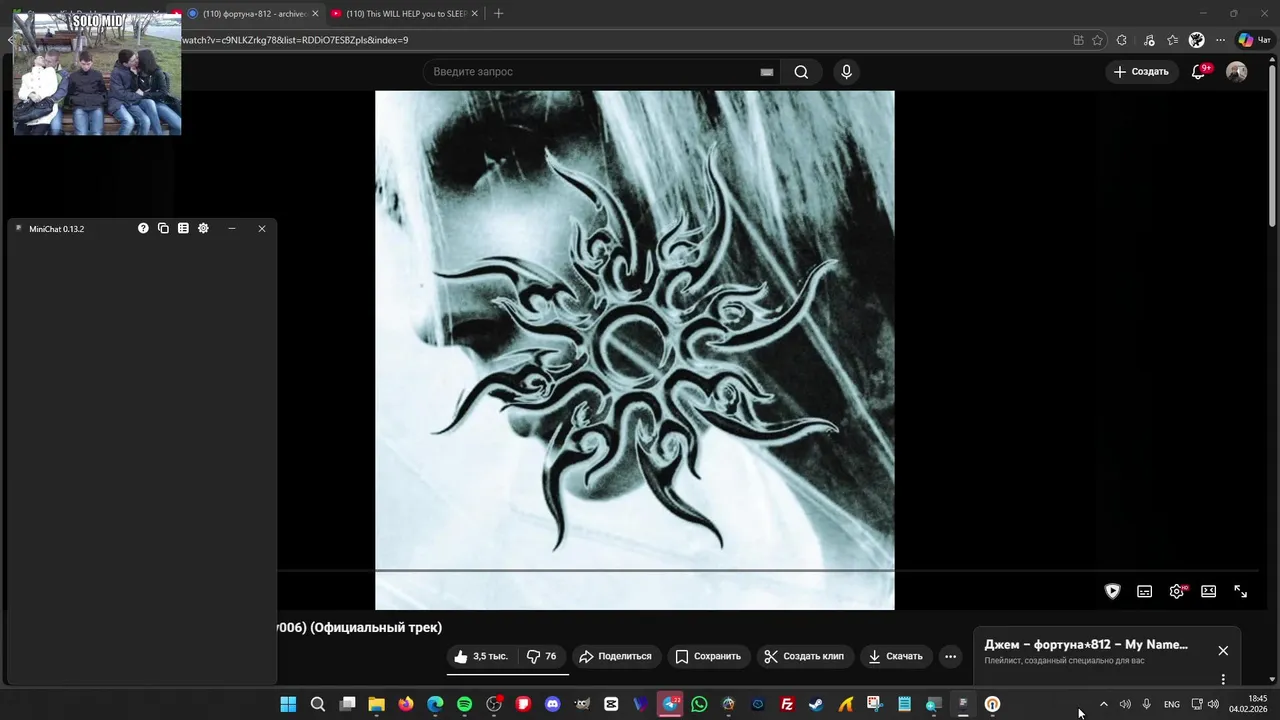The height and width of the screenshot is (720, 1280).
Task: Open browser settings and more menu
Action: (x=1220, y=40)
